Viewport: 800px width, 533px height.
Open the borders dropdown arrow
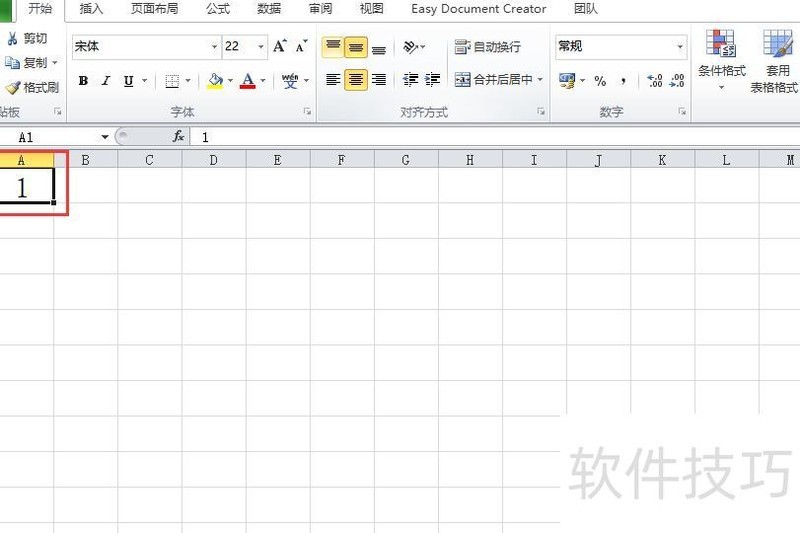click(188, 81)
